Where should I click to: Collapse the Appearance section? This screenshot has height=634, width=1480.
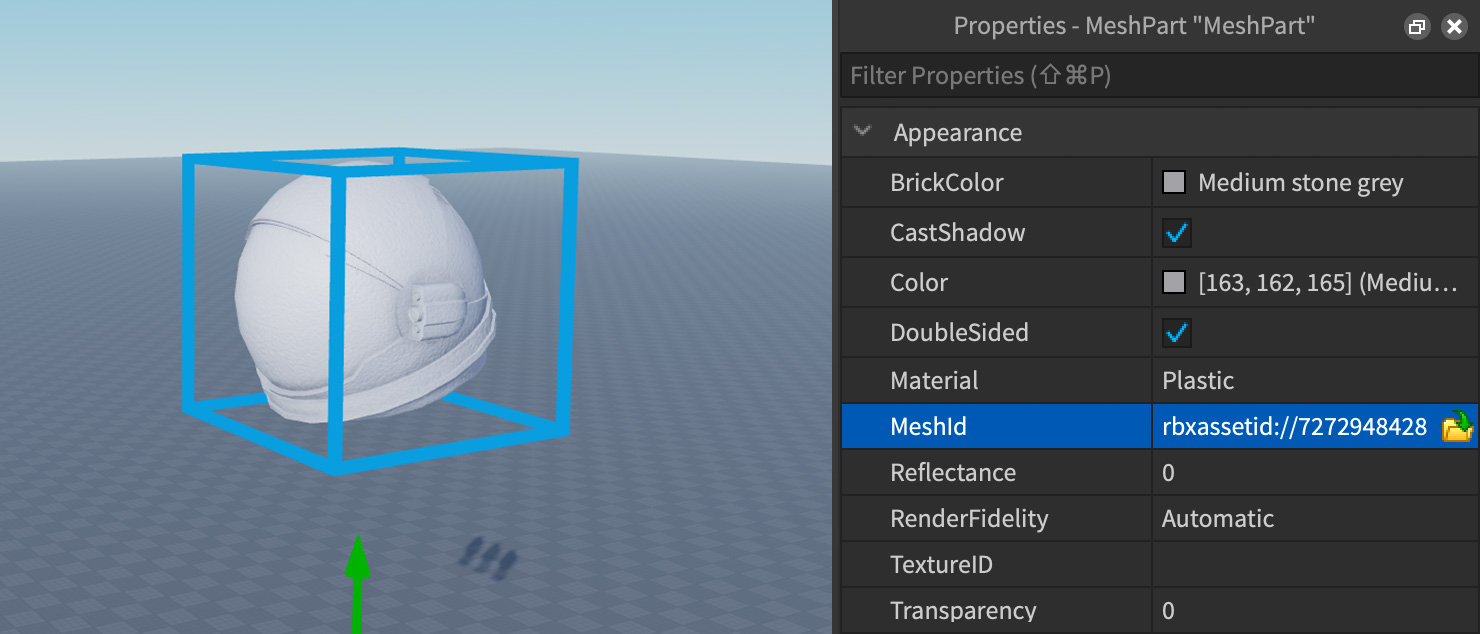(x=862, y=131)
